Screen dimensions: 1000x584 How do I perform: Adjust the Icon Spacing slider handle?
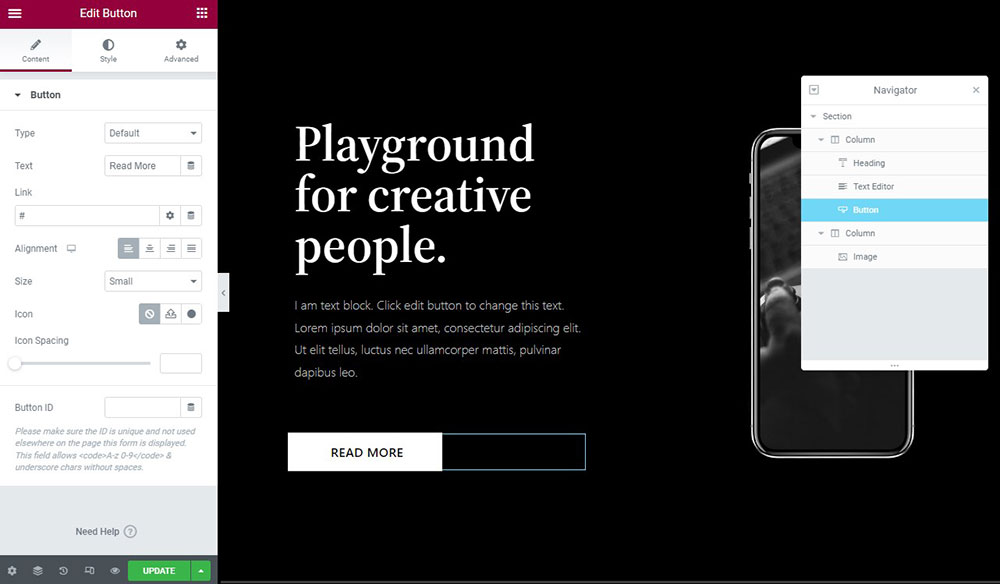point(15,363)
